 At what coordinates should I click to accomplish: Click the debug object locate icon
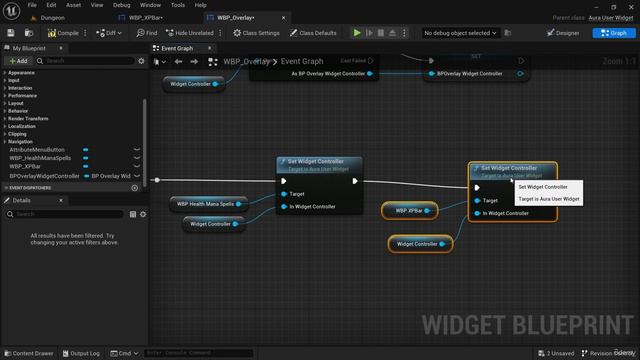[x=508, y=33]
